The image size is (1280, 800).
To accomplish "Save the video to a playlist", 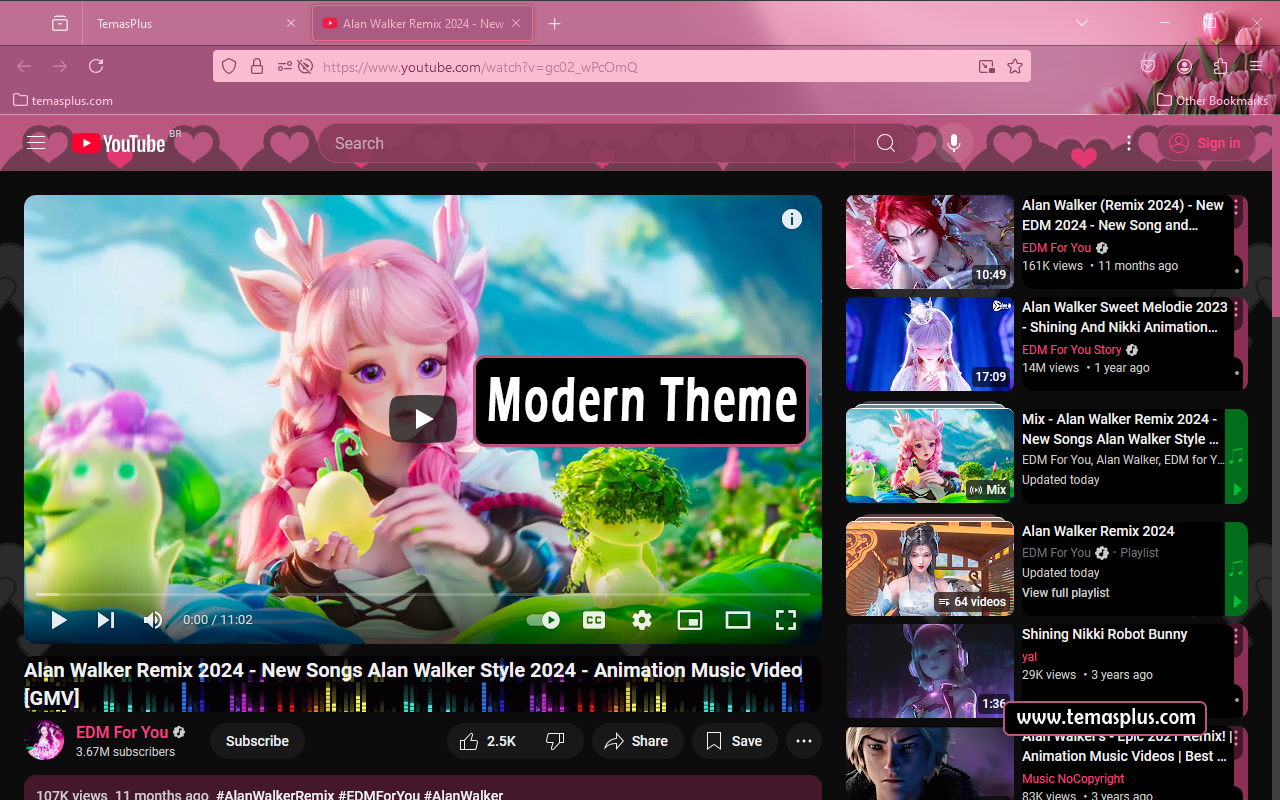I will (735, 741).
